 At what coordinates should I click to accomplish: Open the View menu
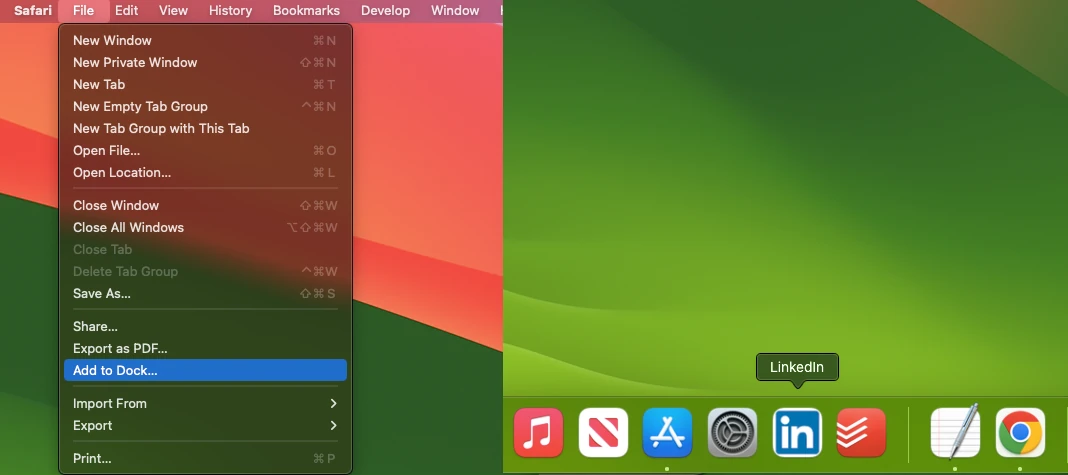pos(173,11)
